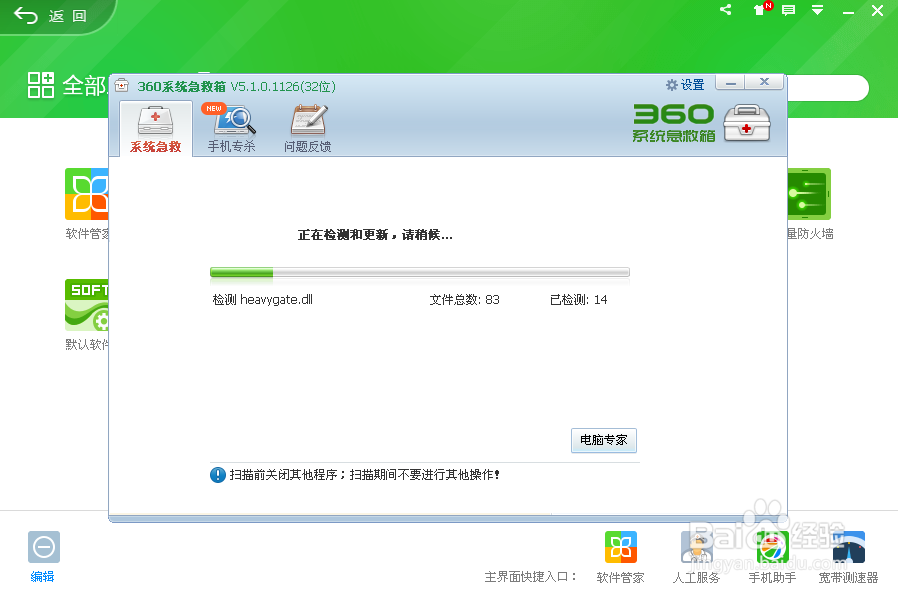898x595 pixels.
Task: Open the main menu dropdown arrow in title bar
Action: coord(818,10)
